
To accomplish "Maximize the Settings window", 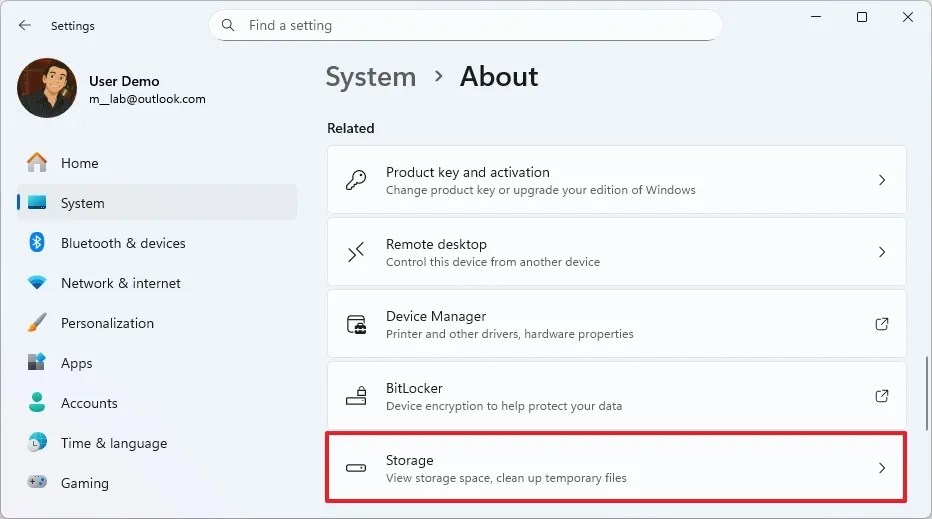I will 862,17.
